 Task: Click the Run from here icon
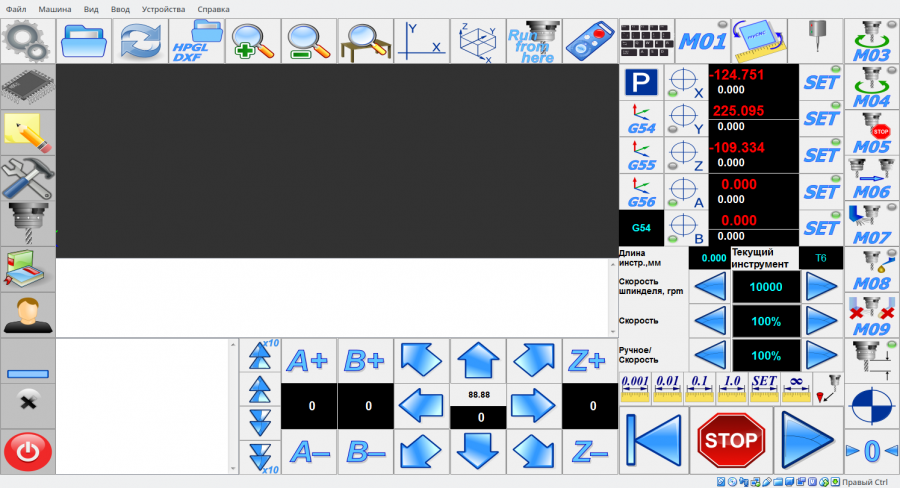tap(534, 41)
